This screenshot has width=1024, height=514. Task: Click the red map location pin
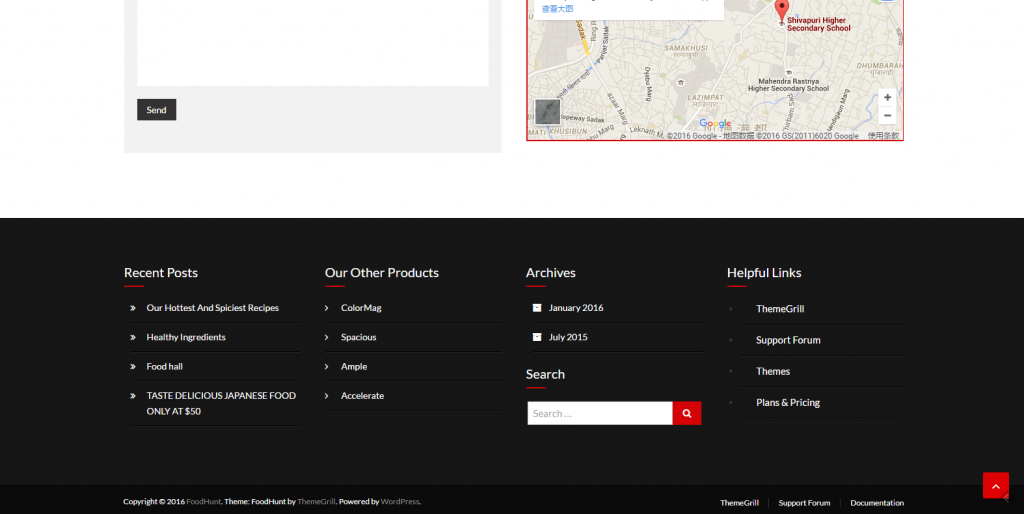pyautogui.click(x=781, y=10)
